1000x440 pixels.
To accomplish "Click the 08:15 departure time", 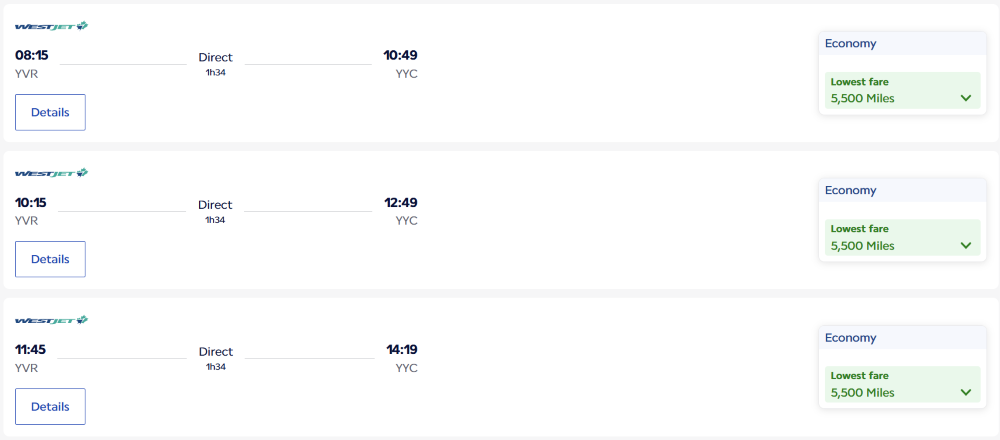I will [x=32, y=55].
